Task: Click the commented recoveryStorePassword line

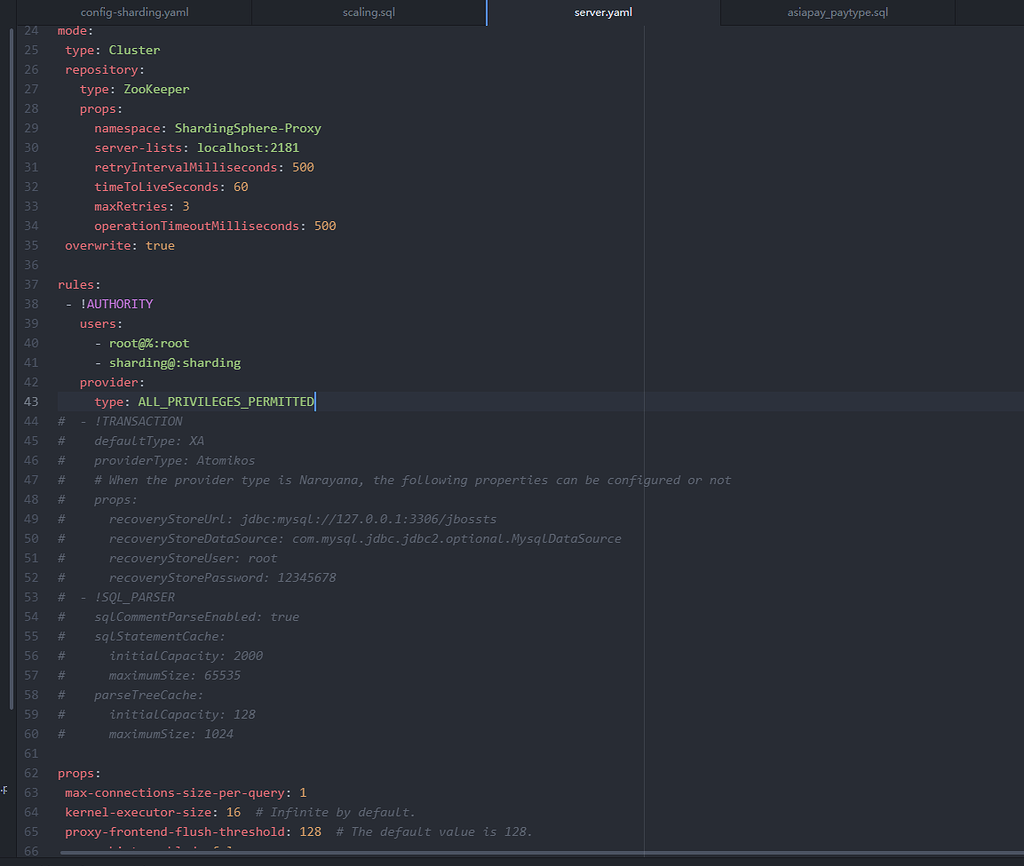Action: click(222, 578)
